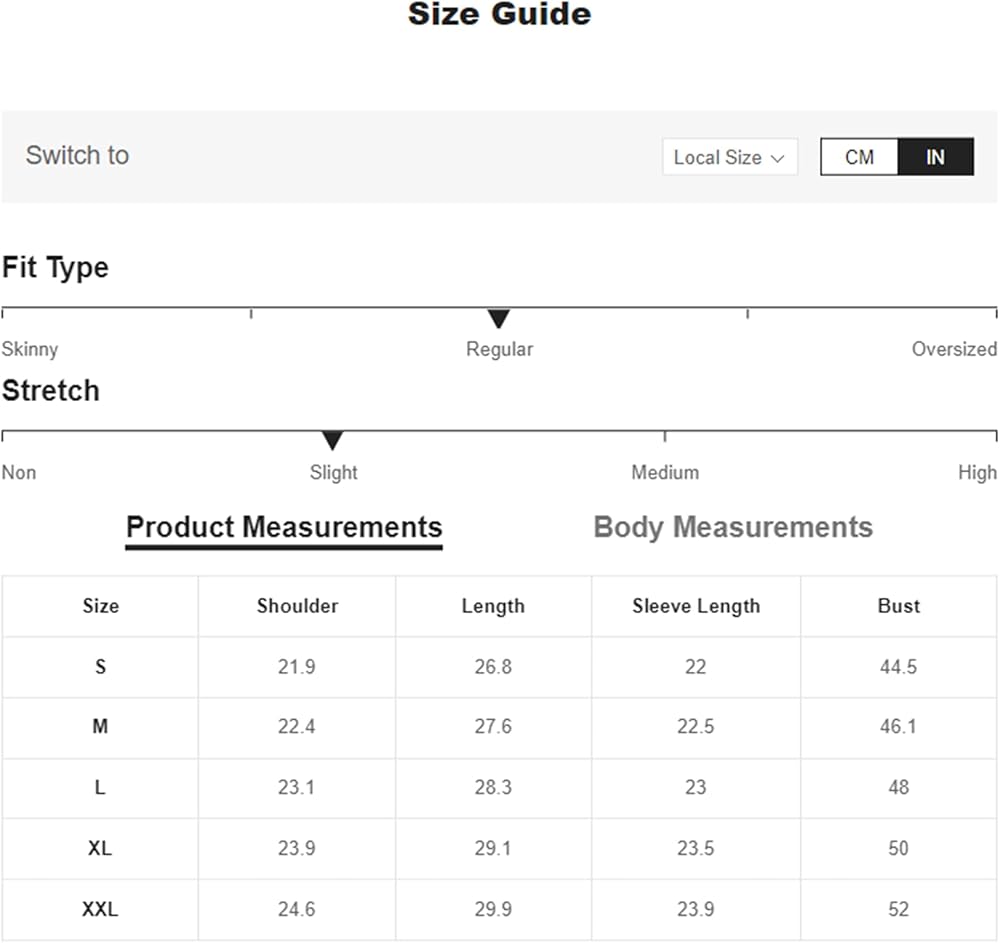Select the XXL size row label
Image resolution: width=1000 pixels, height=943 pixels.
pos(100,910)
